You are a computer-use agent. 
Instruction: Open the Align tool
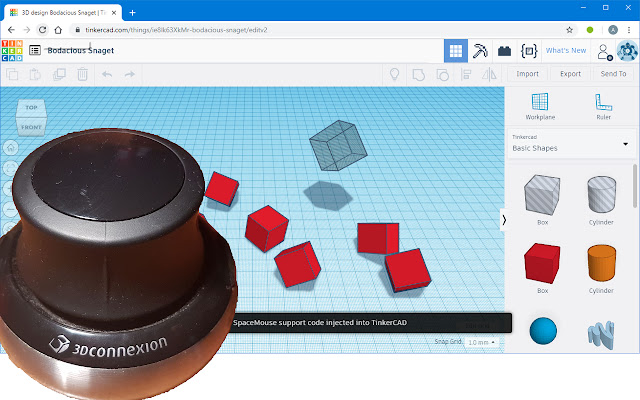466,74
